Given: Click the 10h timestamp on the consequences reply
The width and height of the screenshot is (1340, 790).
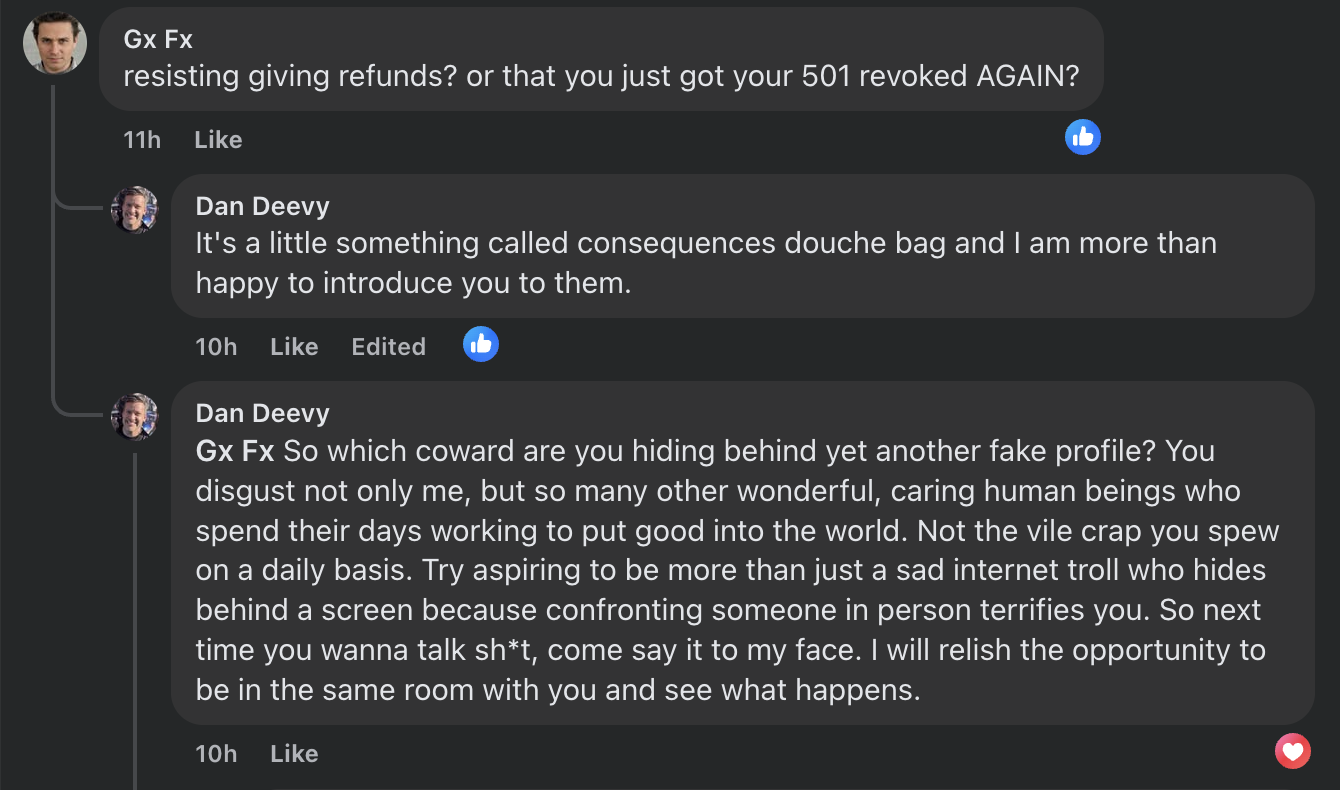Looking at the screenshot, I should (216, 347).
